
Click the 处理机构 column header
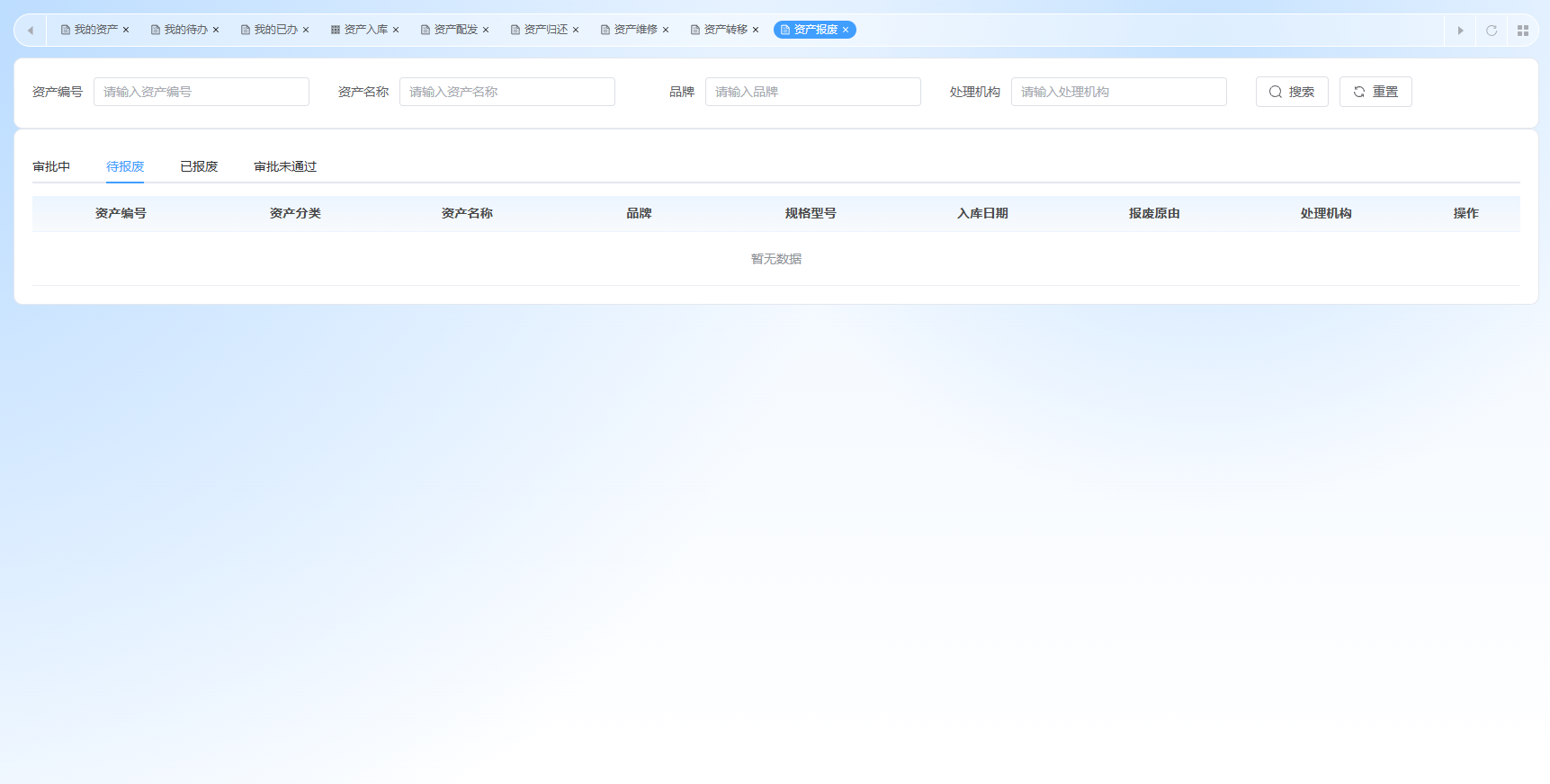pos(1326,213)
